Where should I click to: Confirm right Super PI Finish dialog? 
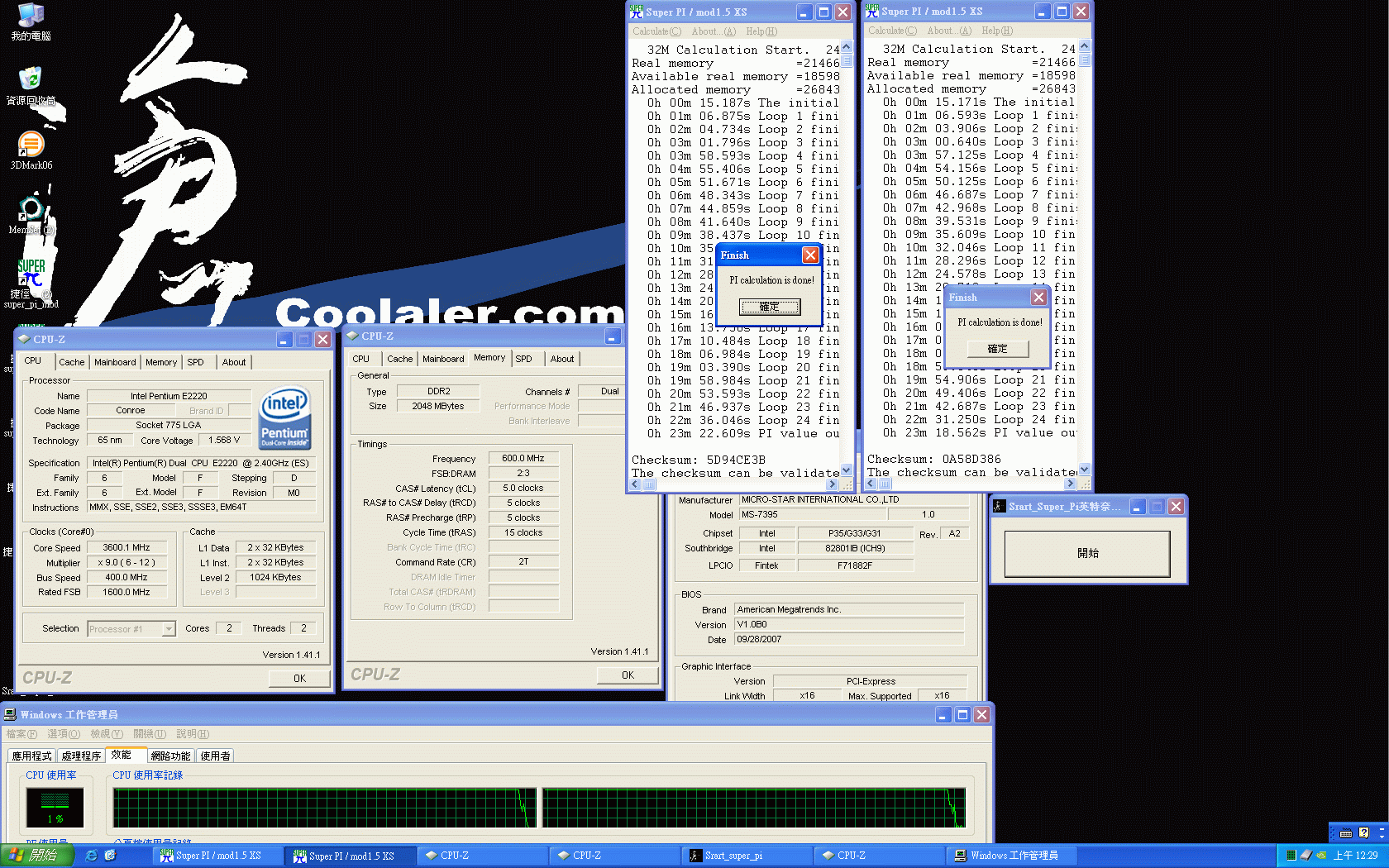click(998, 349)
